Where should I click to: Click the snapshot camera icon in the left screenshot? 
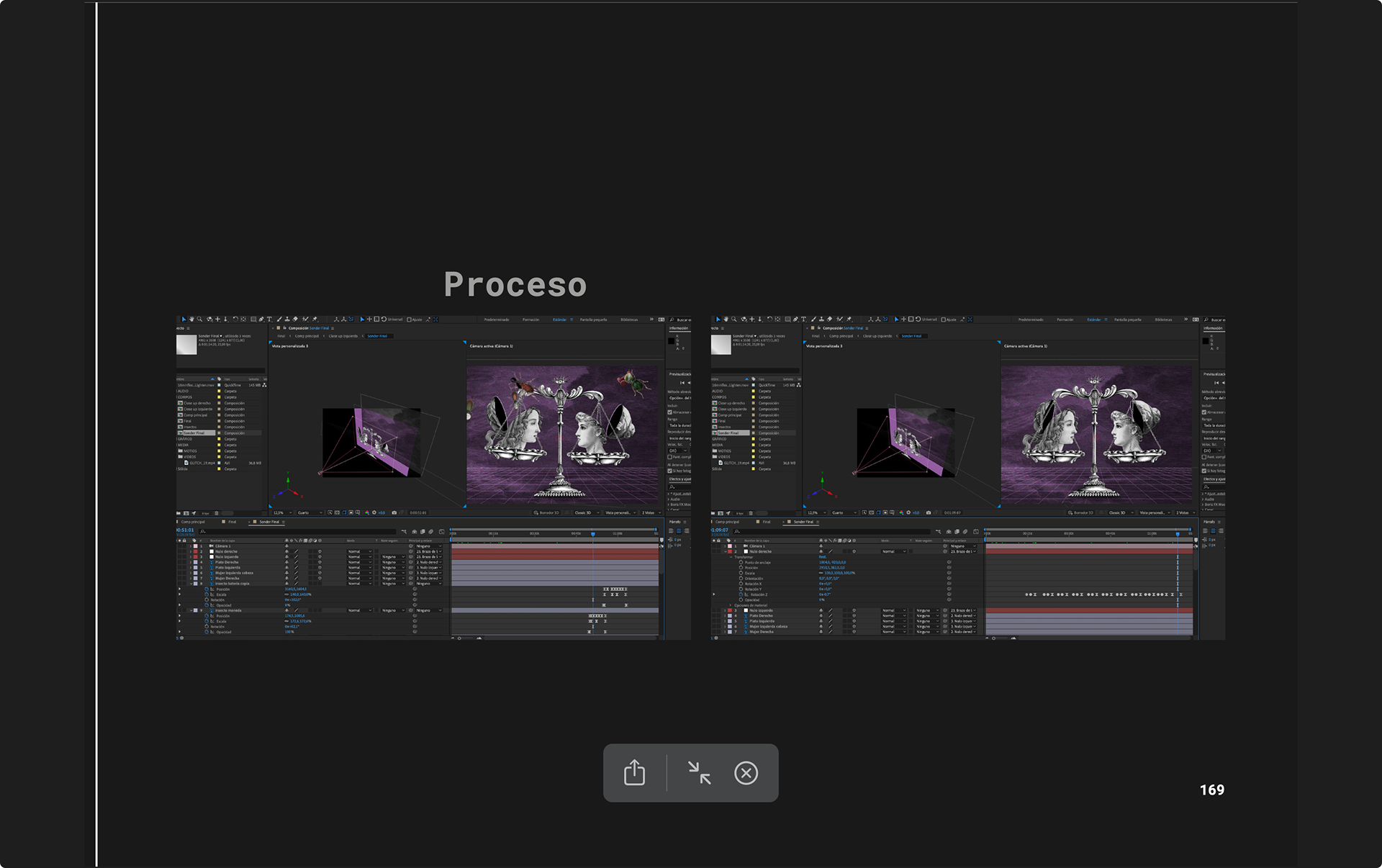tap(394, 512)
